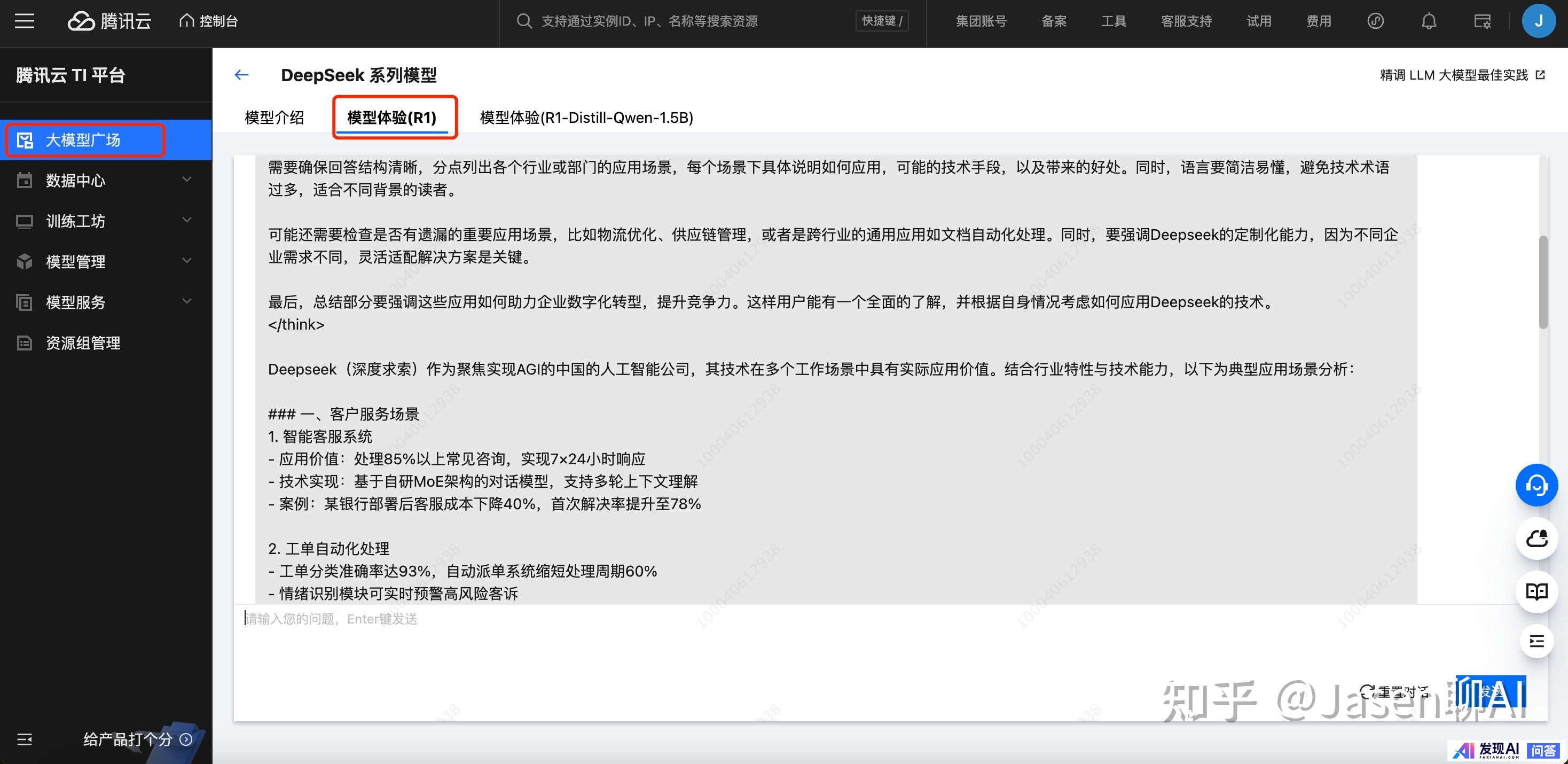
Task: Open the blue customer service headset button
Action: coord(1536,485)
